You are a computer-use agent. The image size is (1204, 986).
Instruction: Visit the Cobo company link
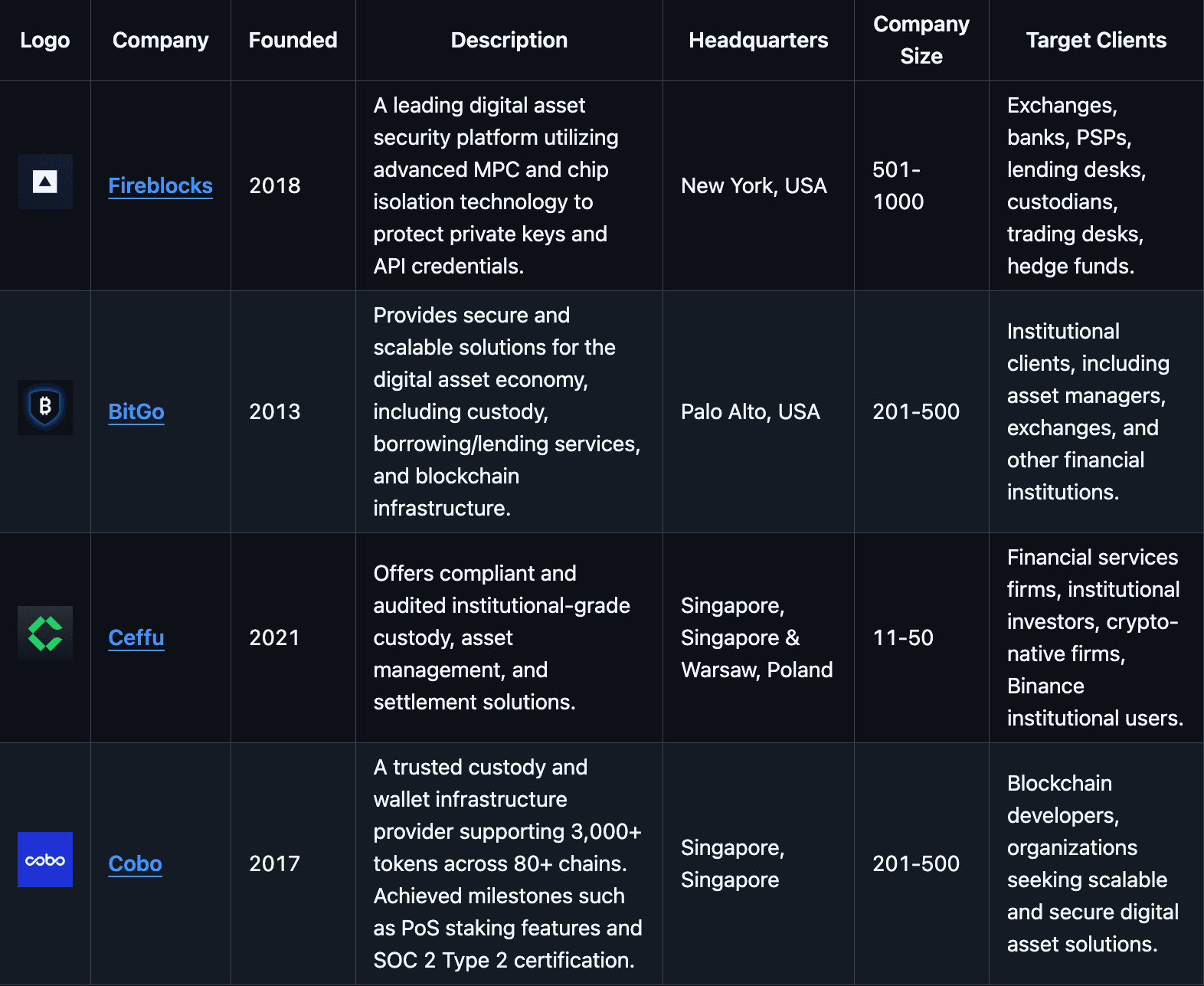(135, 863)
